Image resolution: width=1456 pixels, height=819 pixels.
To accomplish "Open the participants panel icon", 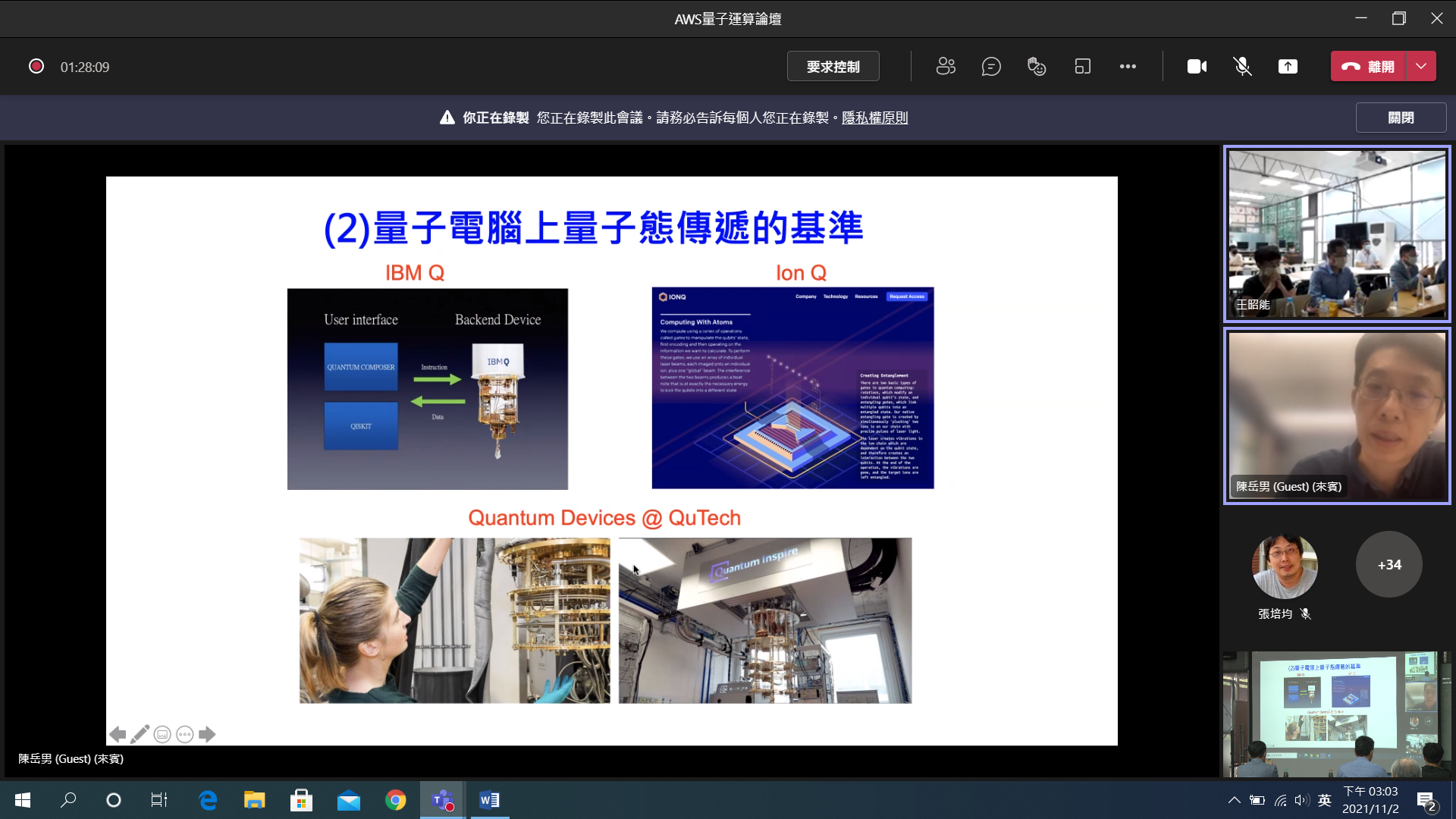I will click(946, 67).
